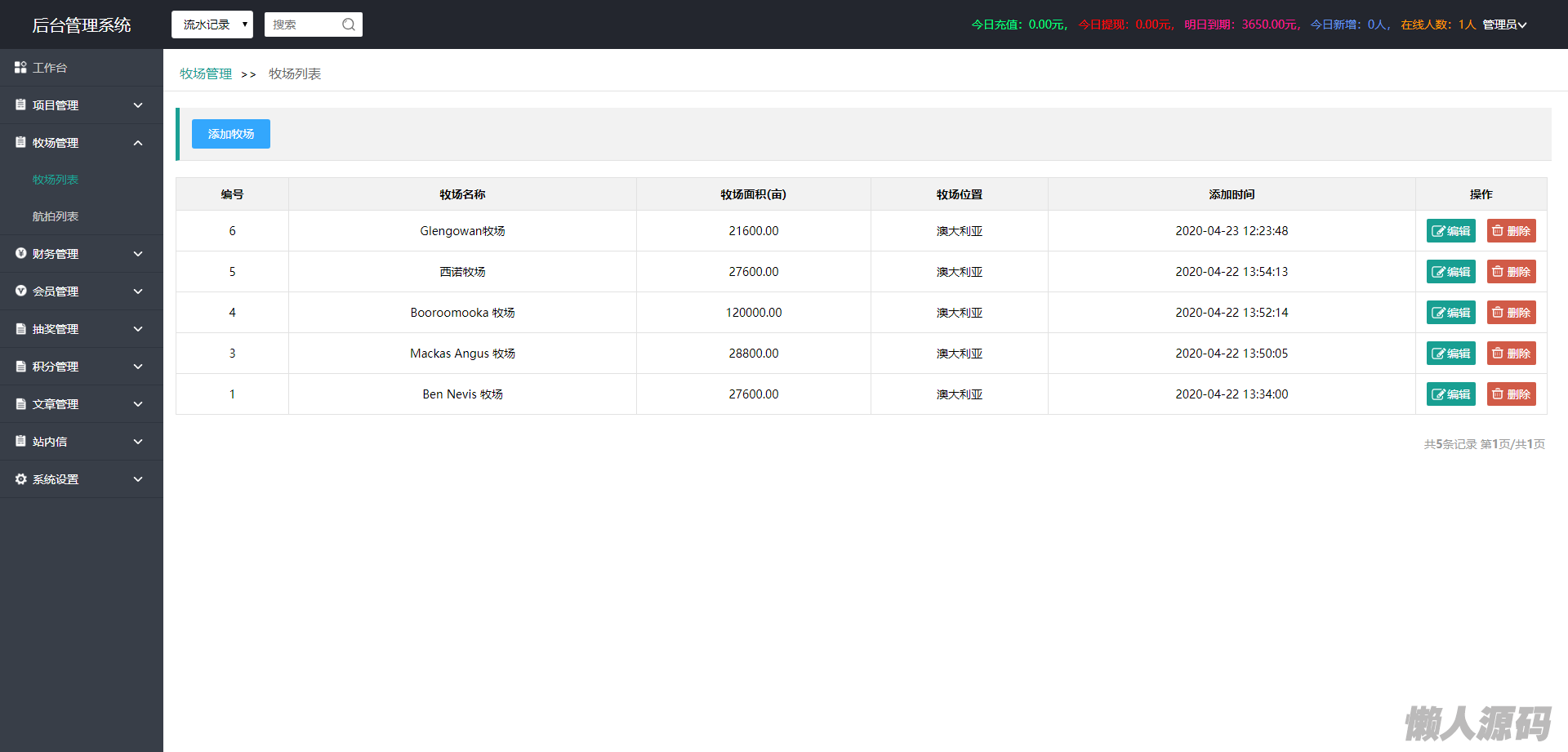Click the 会员管理 sidebar icon
The width and height of the screenshot is (1568, 752).
[x=20, y=291]
